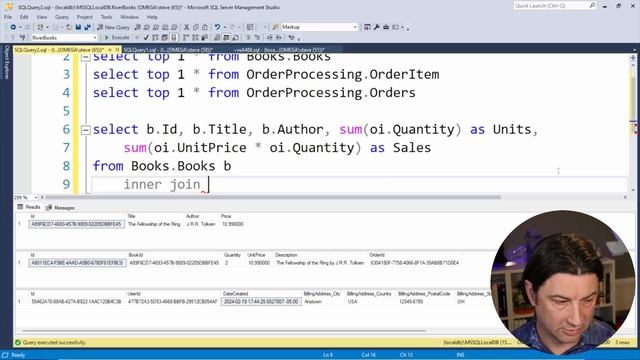640x360 pixels.
Task: Toggle Results to Grid mode
Action: pos(226,38)
